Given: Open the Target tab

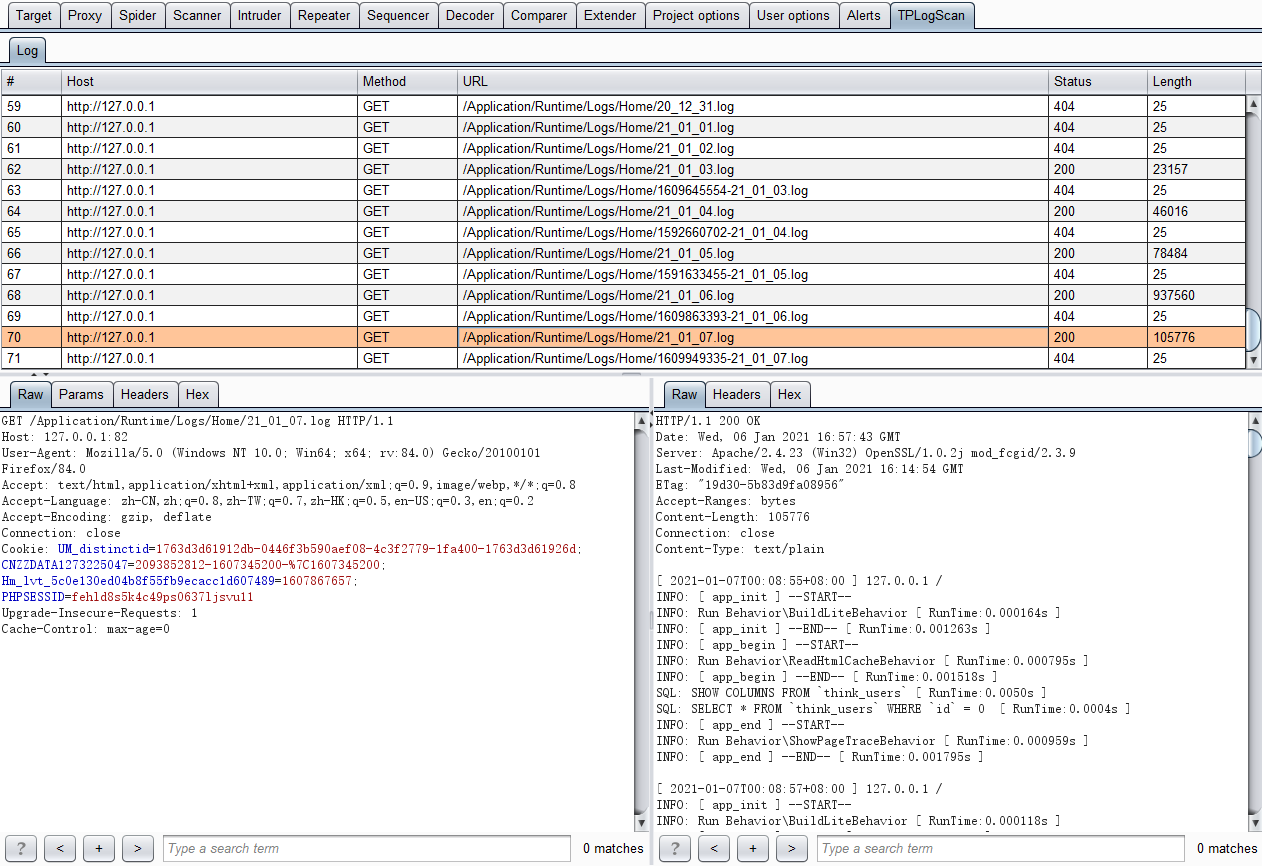Looking at the screenshot, I should [x=34, y=15].
